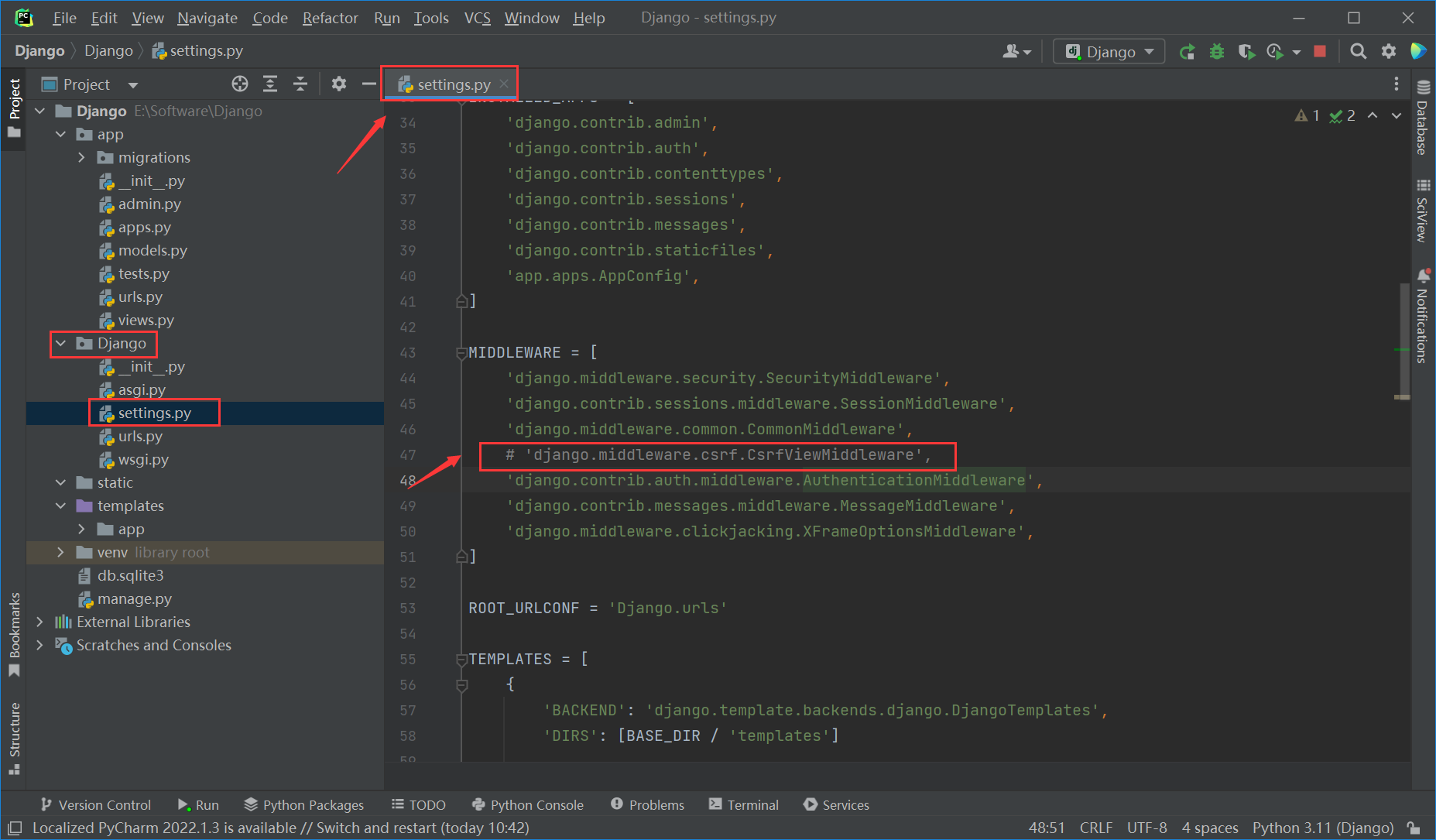
Task: Collapse the static folder
Action: click(61, 482)
